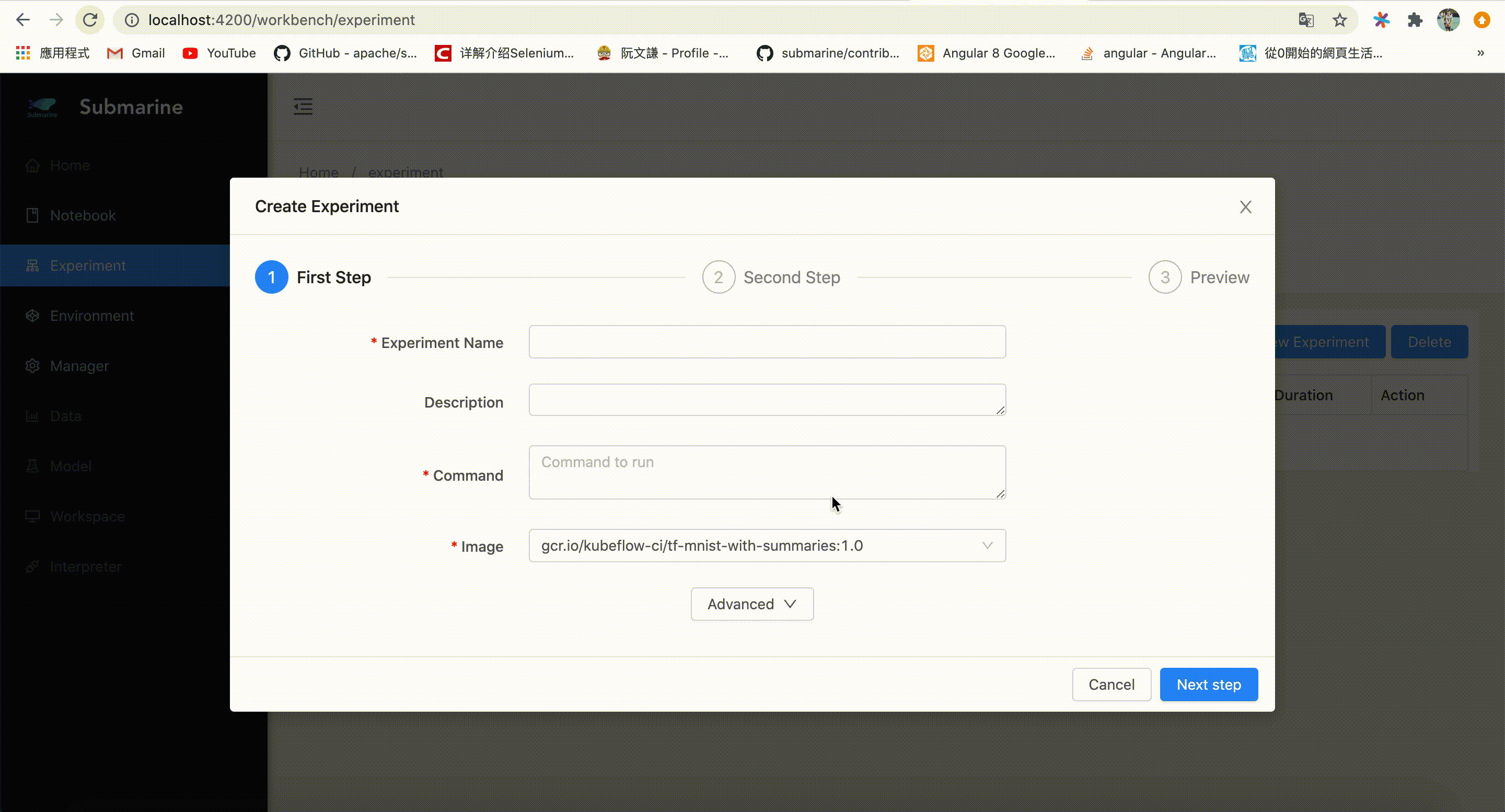Expand the Advanced options section
Image resolution: width=1505 pixels, height=812 pixels.
tap(751, 604)
